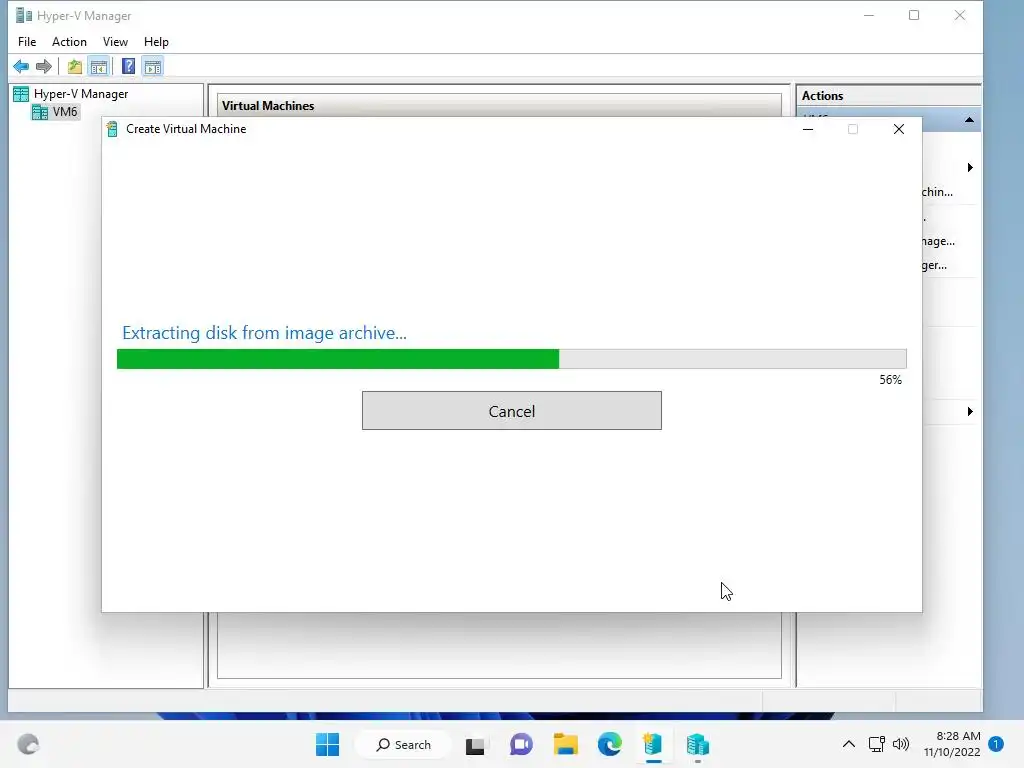
Task: Click the Virtual Machines panel header
Action: 500,105
